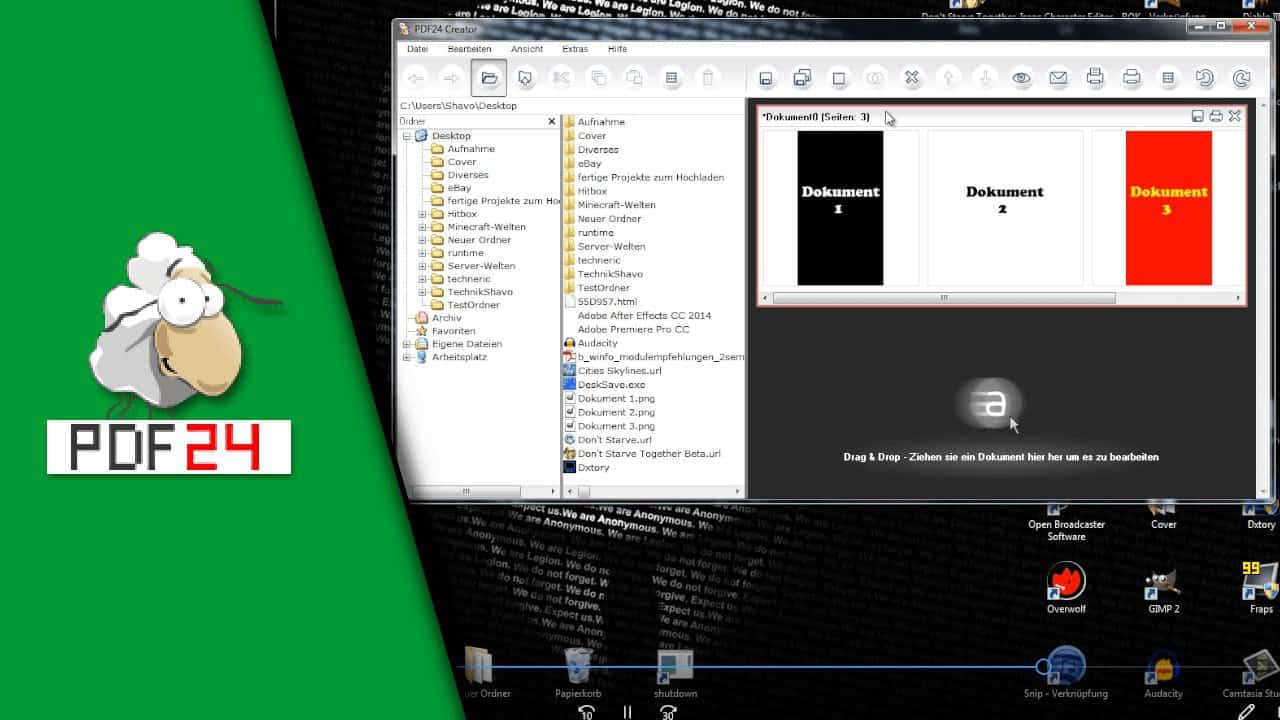Click the Papierkorb desktop icon
Image resolution: width=1280 pixels, height=720 pixels.
pyautogui.click(x=577, y=674)
